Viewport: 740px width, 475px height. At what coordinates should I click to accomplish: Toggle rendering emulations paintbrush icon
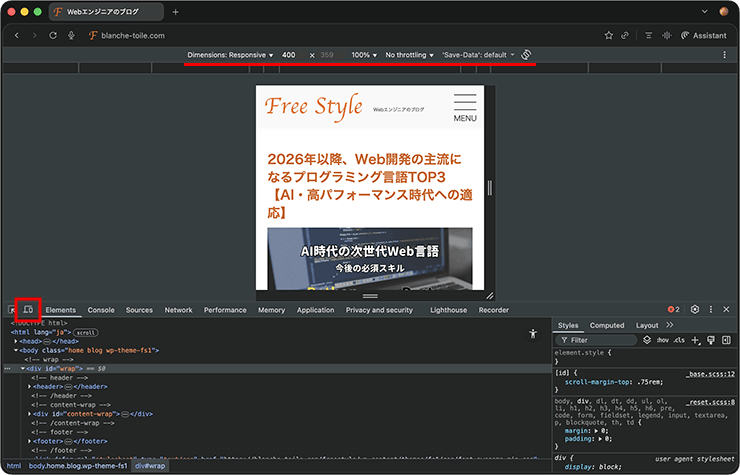[x=711, y=340]
